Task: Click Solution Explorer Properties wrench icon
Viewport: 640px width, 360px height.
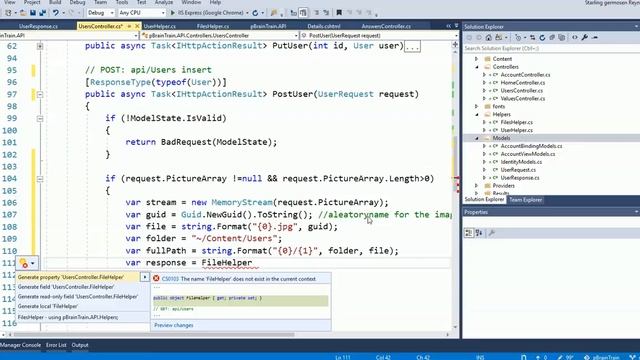Action: (584, 38)
